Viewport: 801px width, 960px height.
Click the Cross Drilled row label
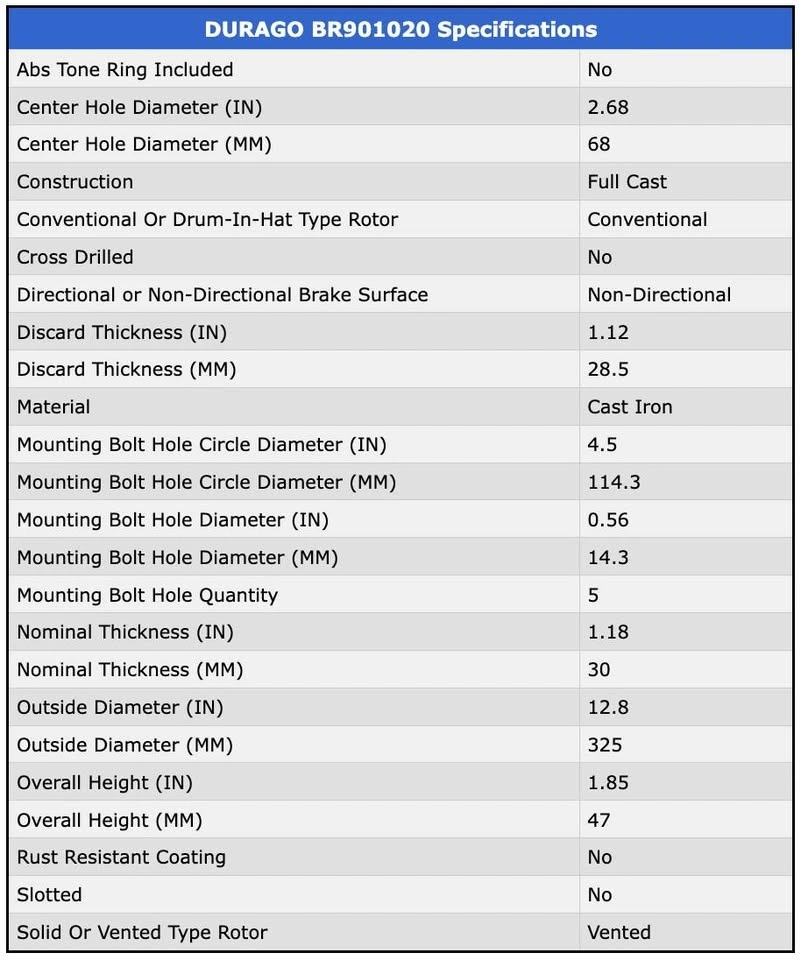75,257
